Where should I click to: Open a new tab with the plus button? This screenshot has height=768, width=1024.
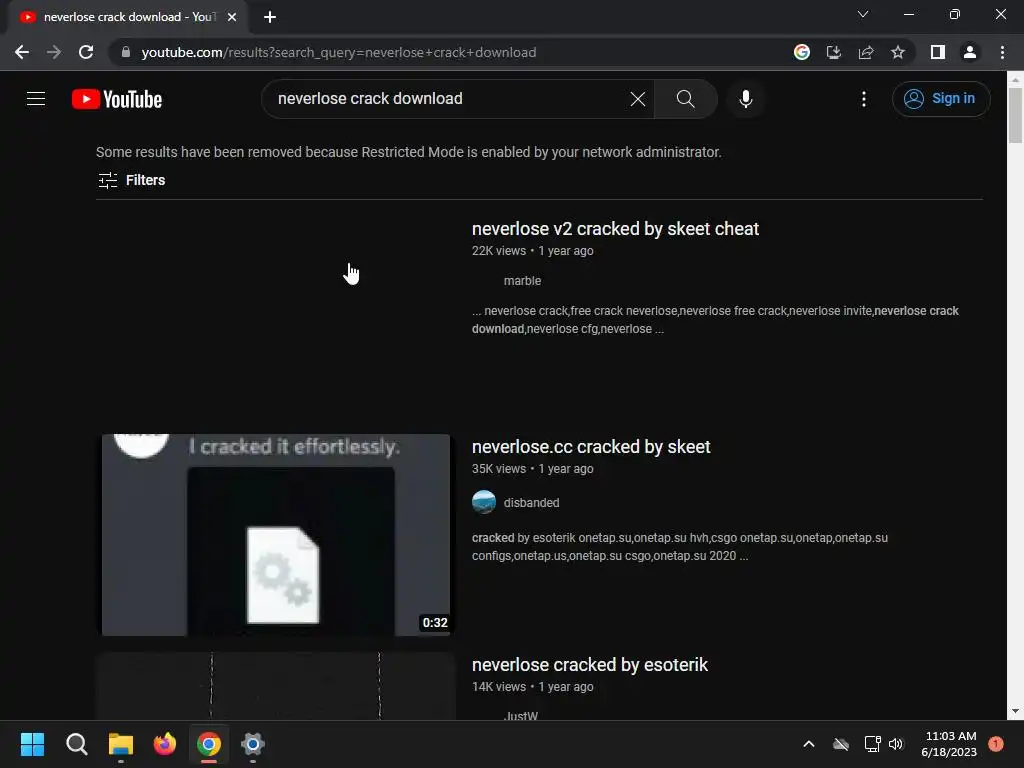270,17
